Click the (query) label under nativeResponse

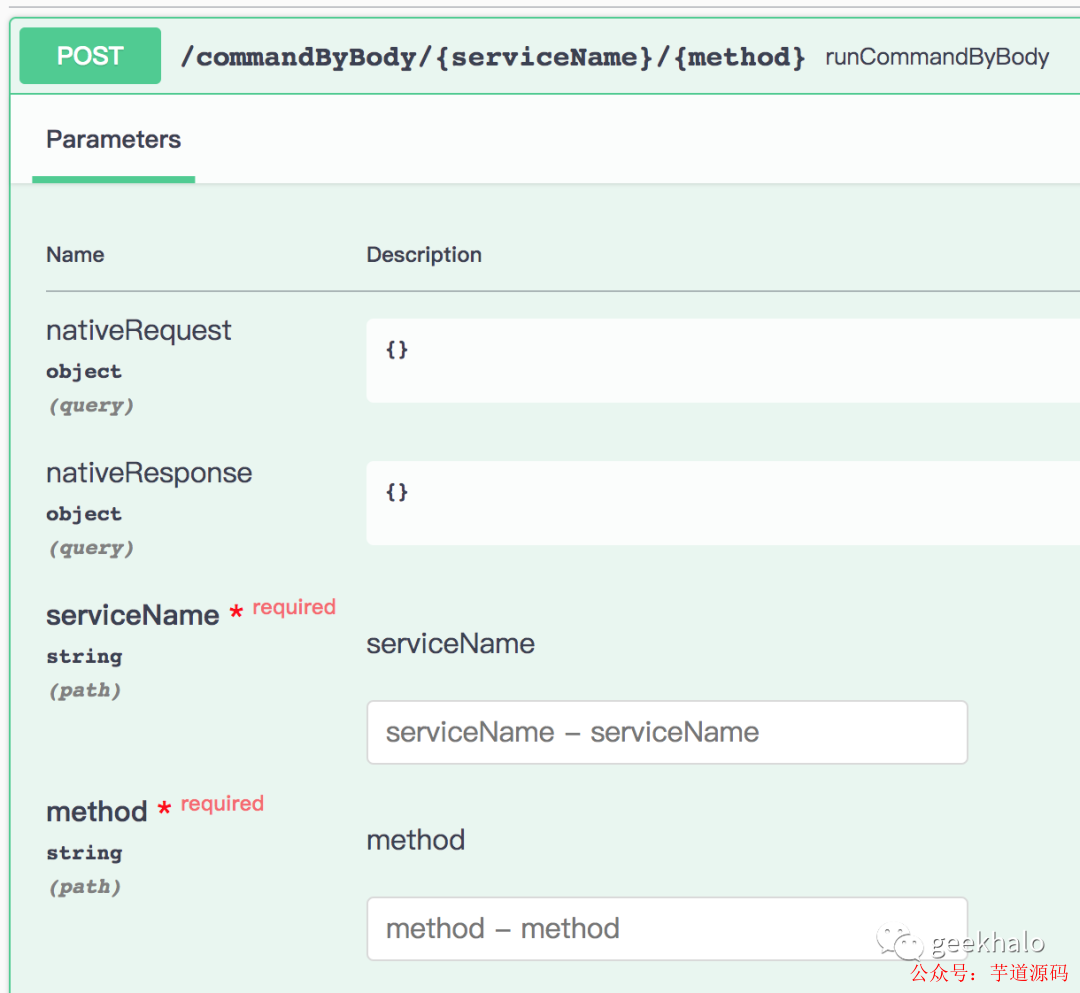pyautogui.click(x=91, y=548)
